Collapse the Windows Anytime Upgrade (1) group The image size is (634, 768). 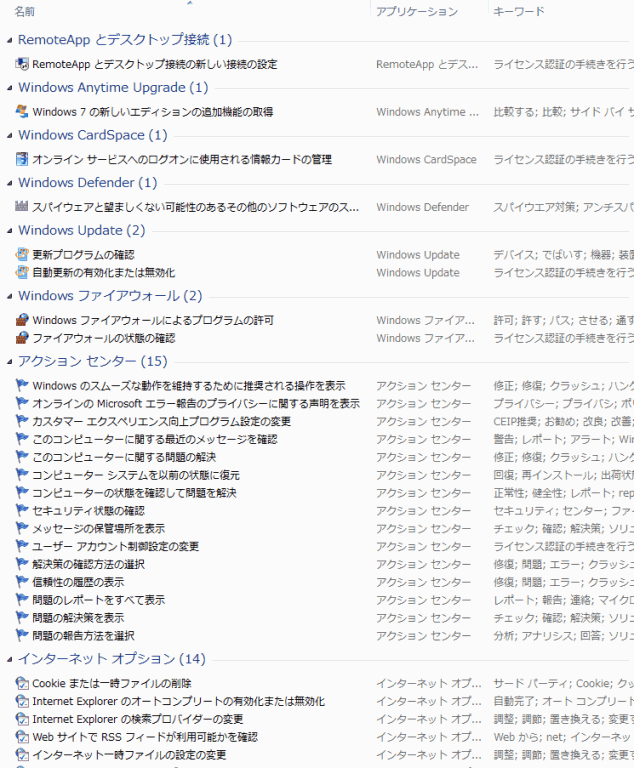pos(9,88)
